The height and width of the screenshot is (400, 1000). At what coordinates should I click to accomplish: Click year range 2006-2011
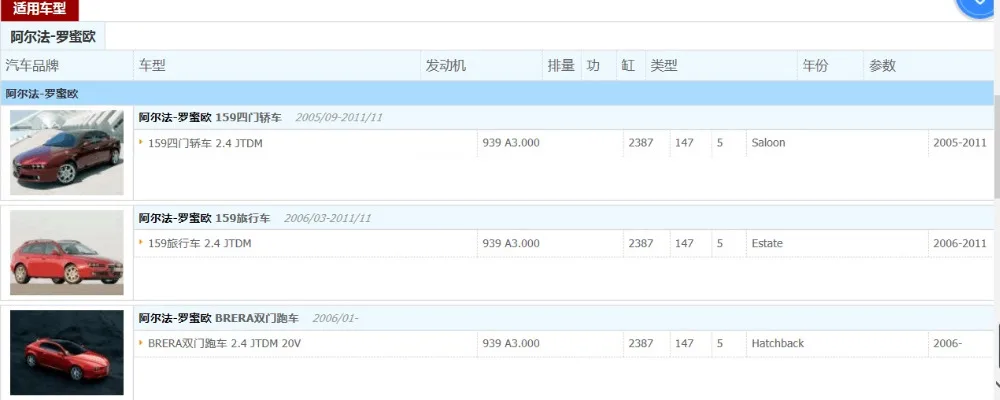click(960, 243)
